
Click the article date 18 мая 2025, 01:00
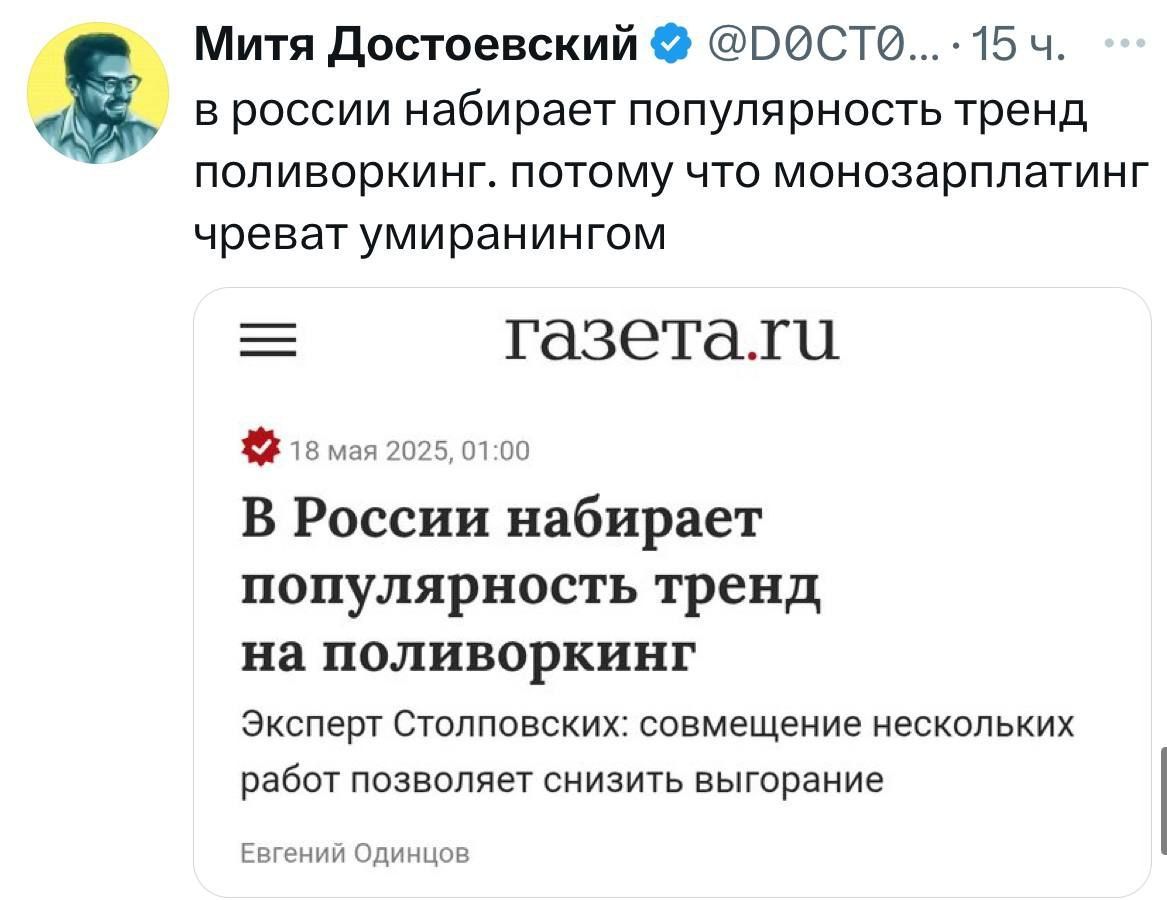pyautogui.click(x=410, y=451)
